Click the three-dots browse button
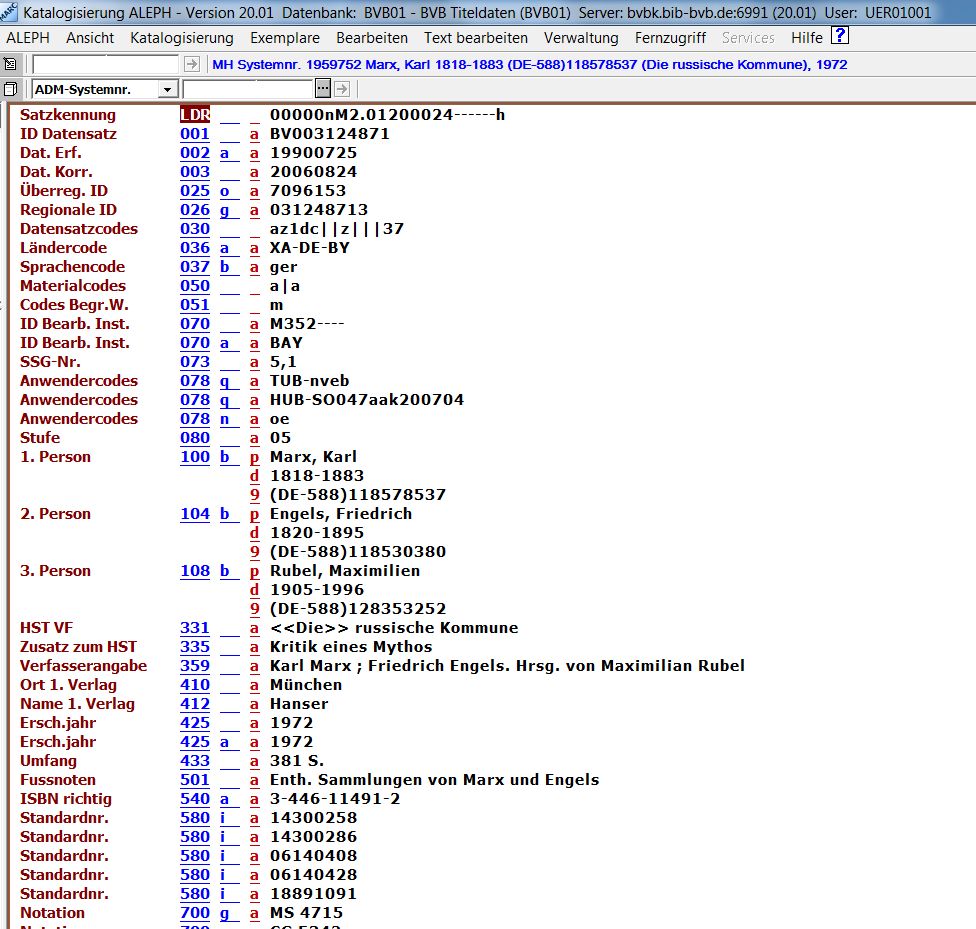976x929 pixels. tap(323, 89)
